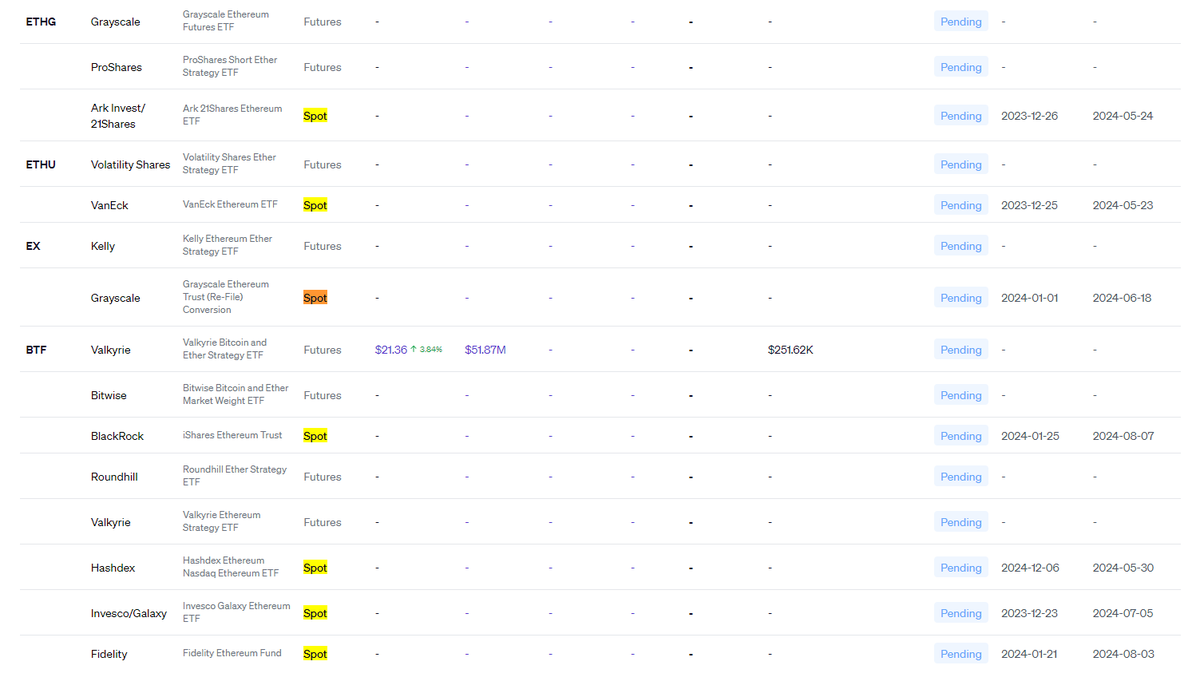Open the ProShares Short Ether Strategy ETF link
Image resolution: width=1200 pixels, height=689 pixels.
click(x=230, y=66)
